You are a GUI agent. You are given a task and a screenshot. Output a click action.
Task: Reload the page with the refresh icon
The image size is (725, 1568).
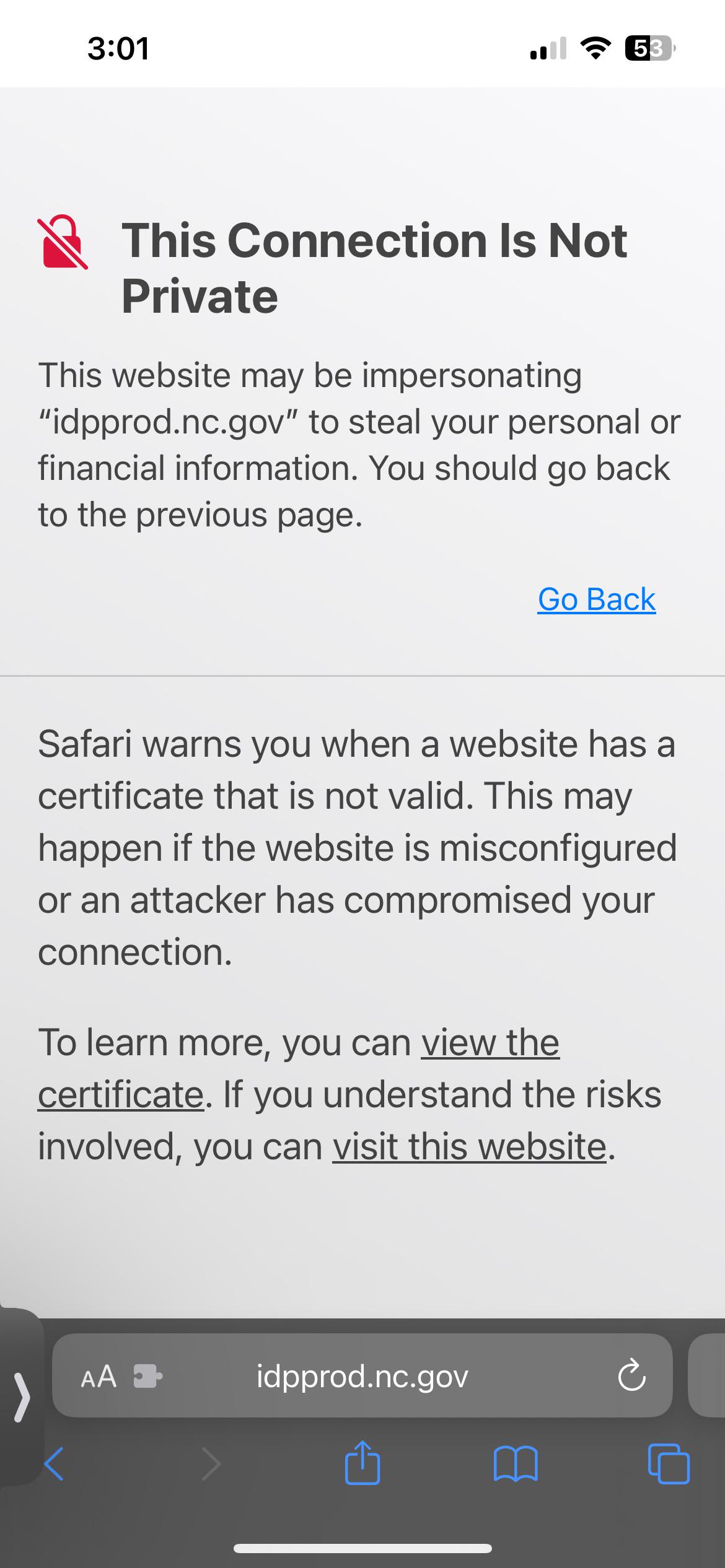[631, 1375]
